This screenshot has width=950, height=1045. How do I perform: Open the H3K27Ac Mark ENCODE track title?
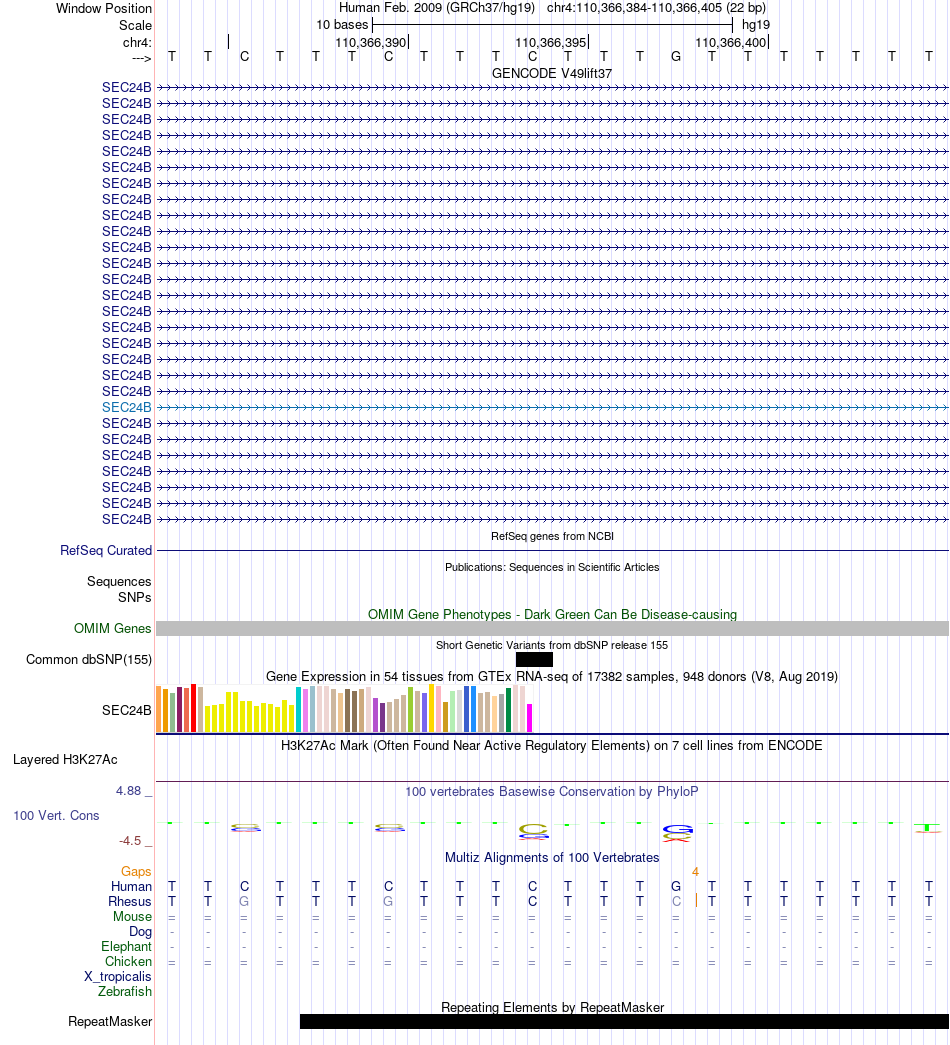click(x=551, y=746)
